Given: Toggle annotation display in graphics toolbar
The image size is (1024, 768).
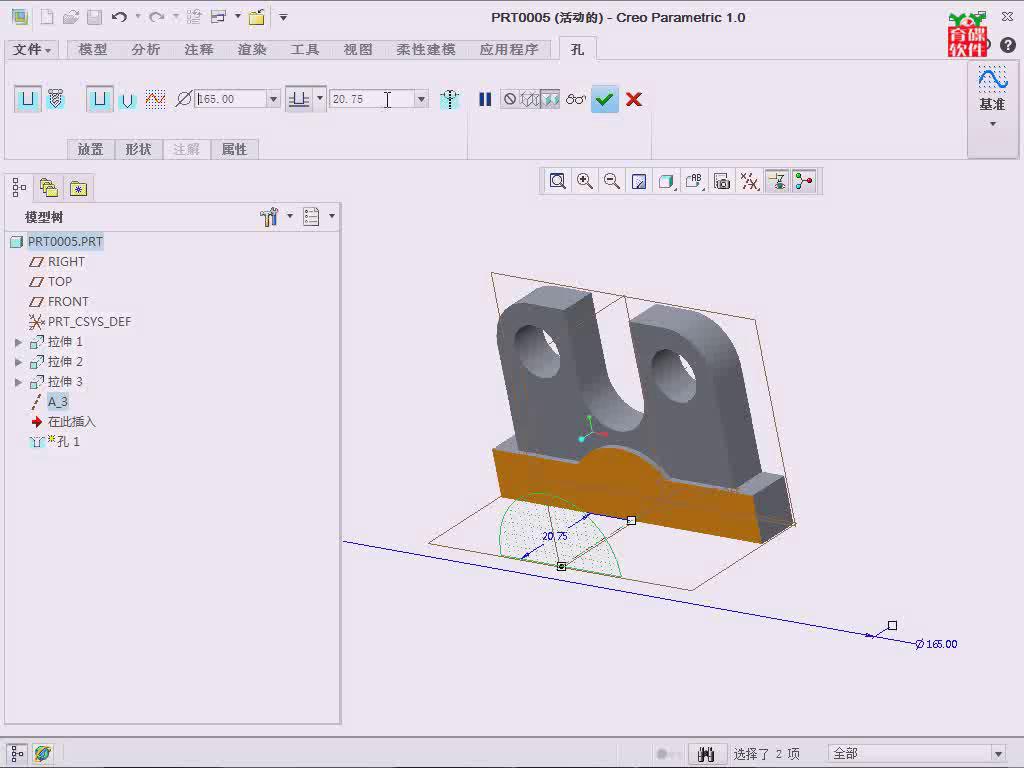Looking at the screenshot, I should pos(777,181).
